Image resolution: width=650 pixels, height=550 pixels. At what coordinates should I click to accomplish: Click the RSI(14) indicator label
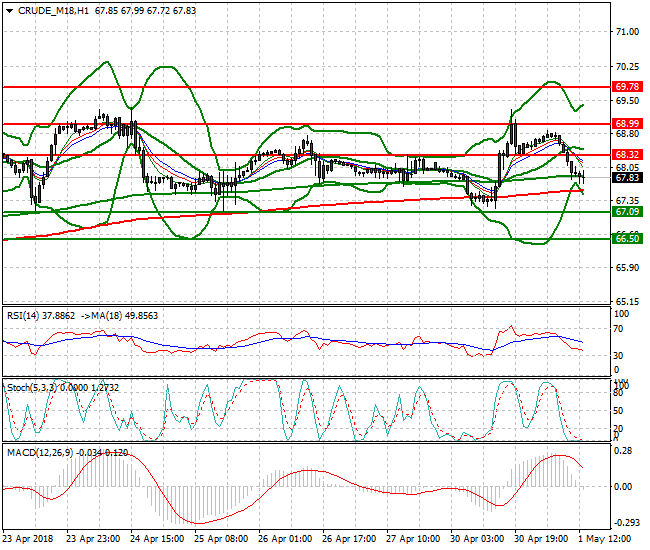(x=23, y=316)
